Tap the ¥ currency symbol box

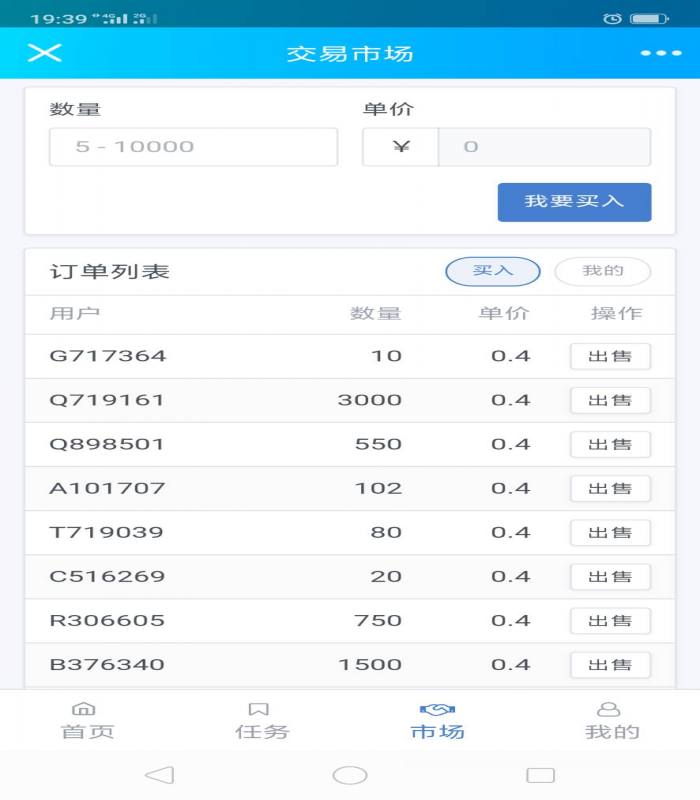click(x=401, y=147)
